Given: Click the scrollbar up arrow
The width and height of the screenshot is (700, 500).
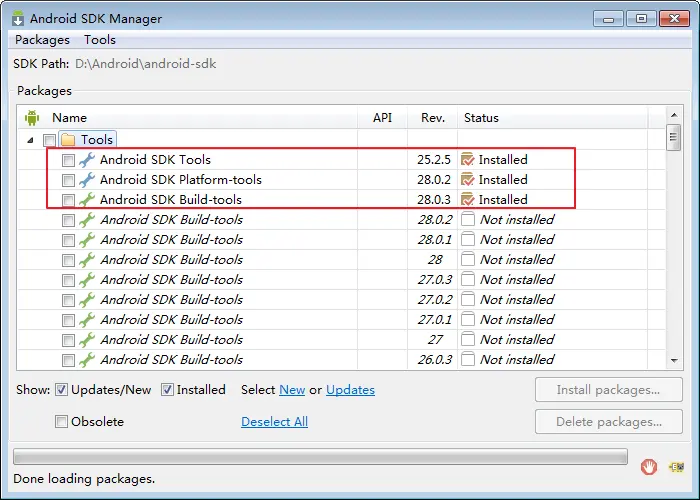Looking at the screenshot, I should pyautogui.click(x=674, y=115).
